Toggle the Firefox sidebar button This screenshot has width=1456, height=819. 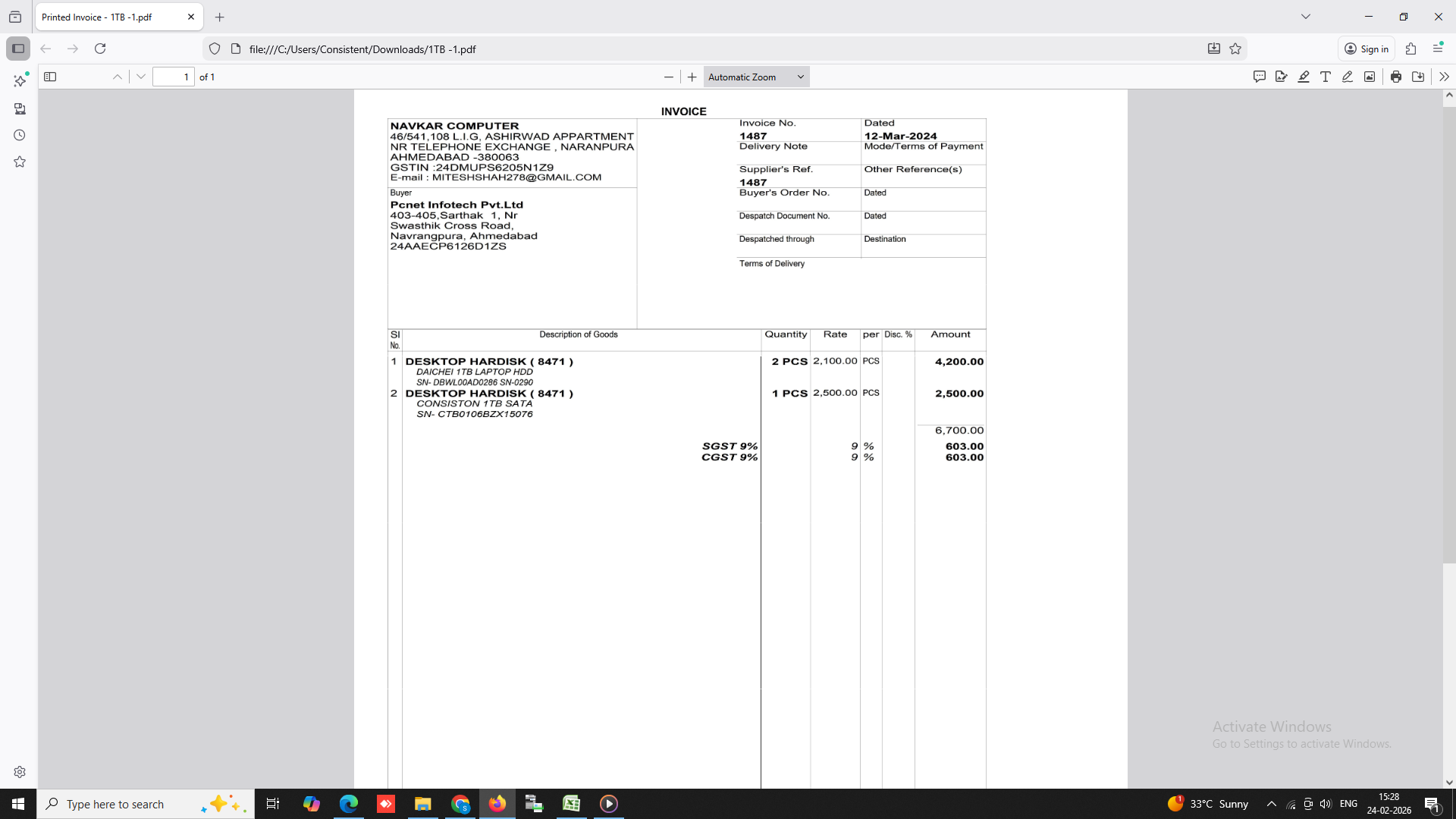pos(18,49)
